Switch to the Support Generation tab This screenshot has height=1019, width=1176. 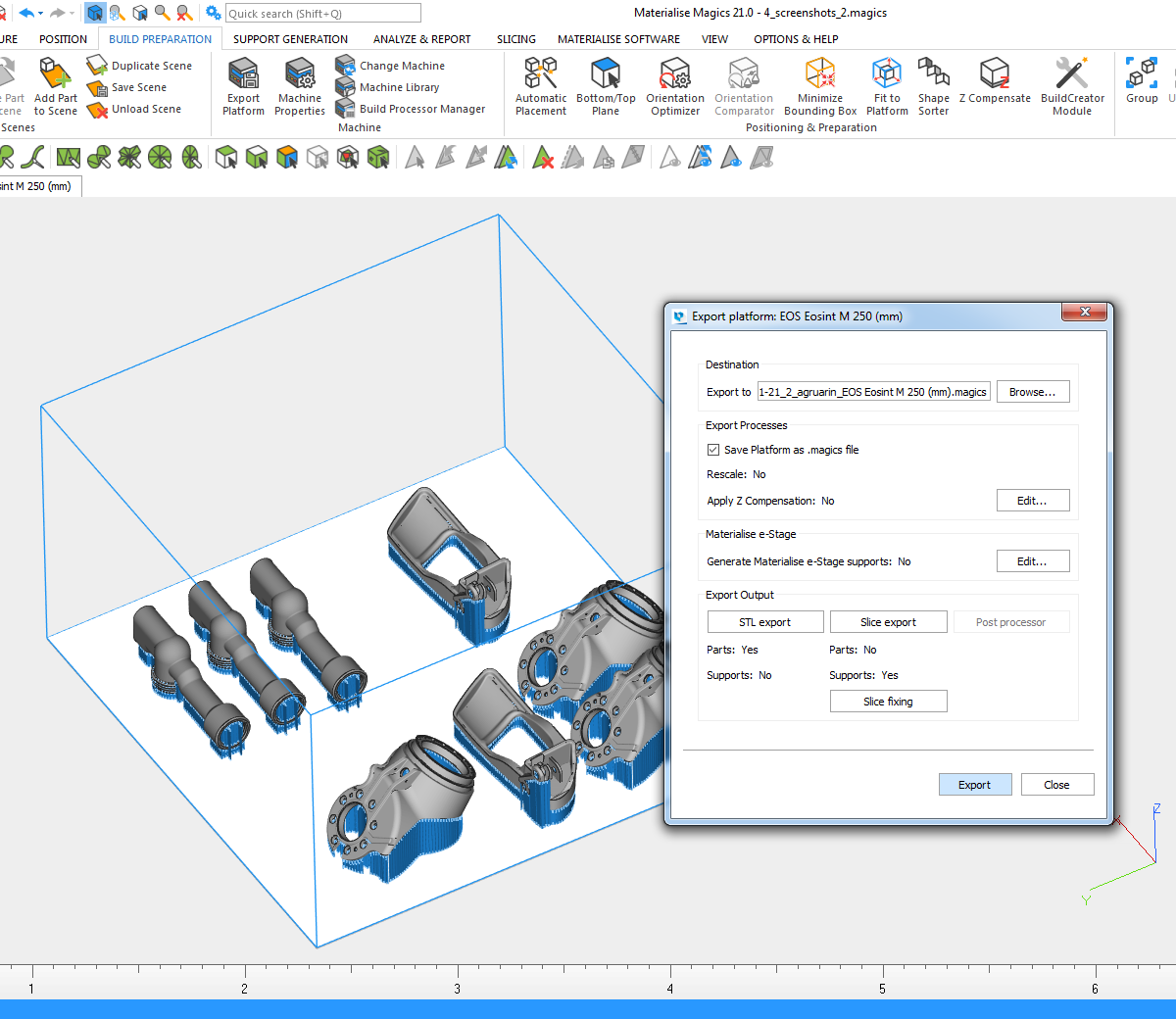[x=290, y=39]
